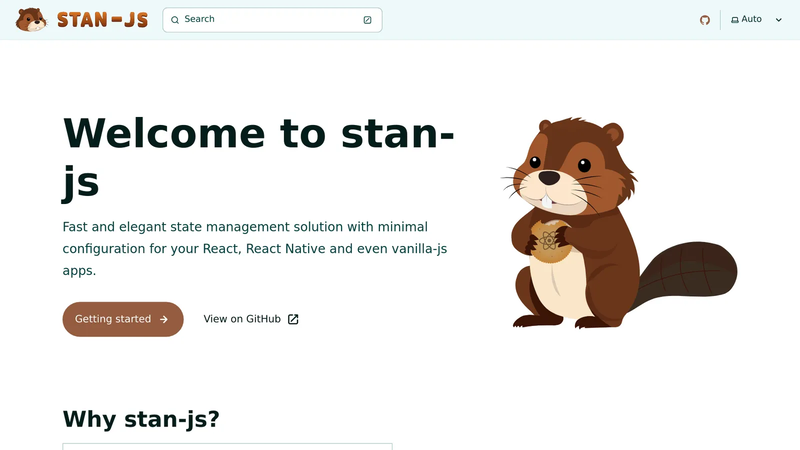
Task: Click the STAN-JS wordmark home link
Action: coord(103,20)
